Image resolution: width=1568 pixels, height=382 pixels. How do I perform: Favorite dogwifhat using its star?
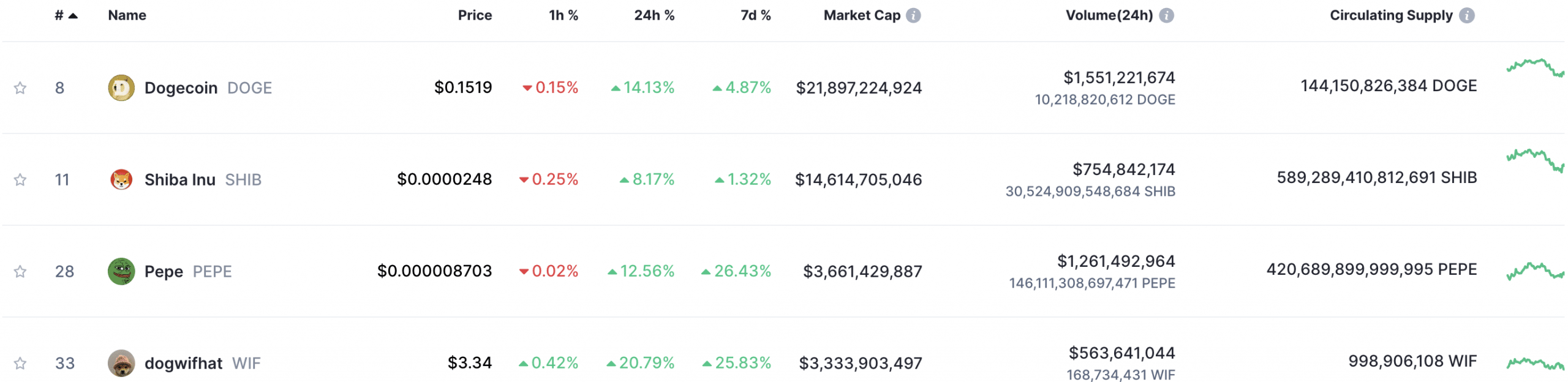pyautogui.click(x=20, y=364)
